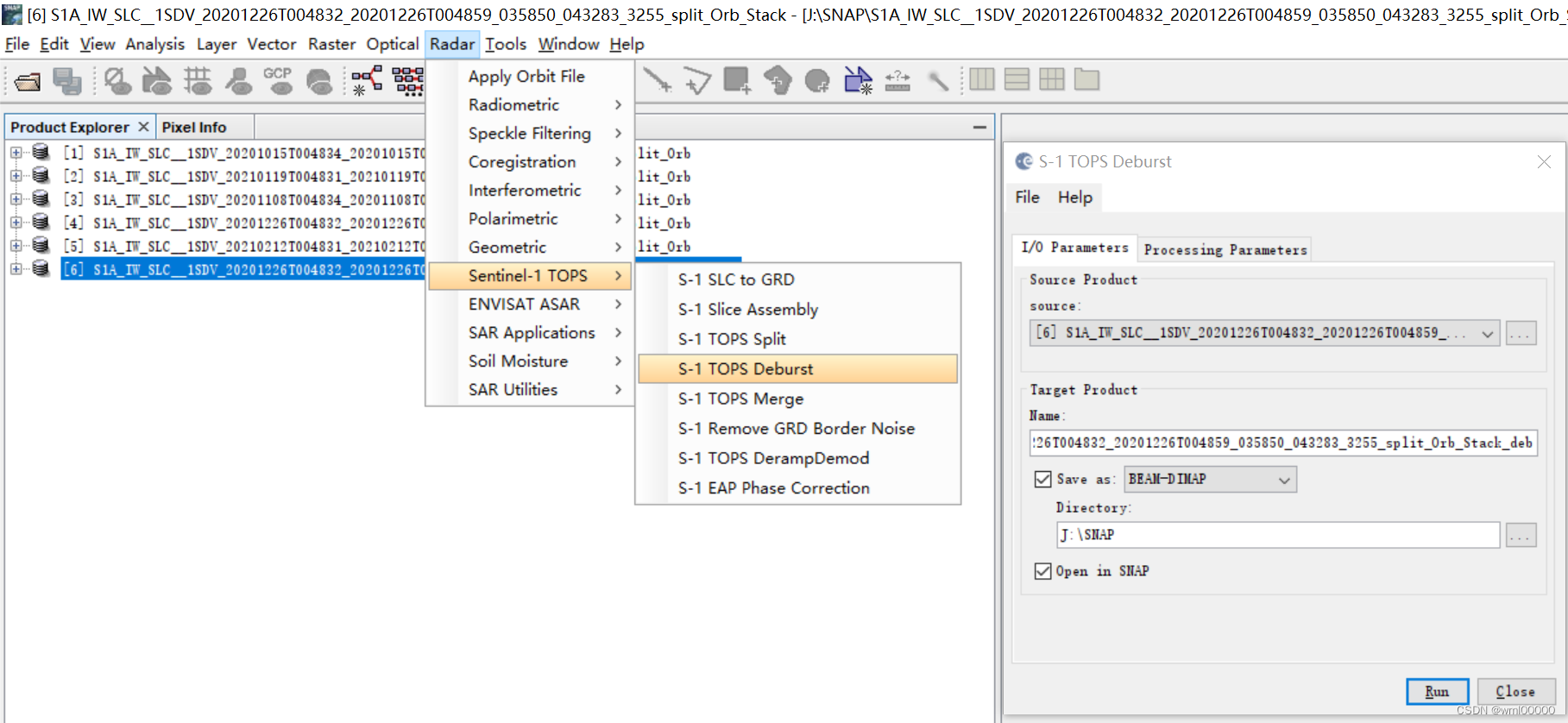Expand product [1] tree node
Screen dimensions: 1568x723
pyautogui.click(x=16, y=153)
